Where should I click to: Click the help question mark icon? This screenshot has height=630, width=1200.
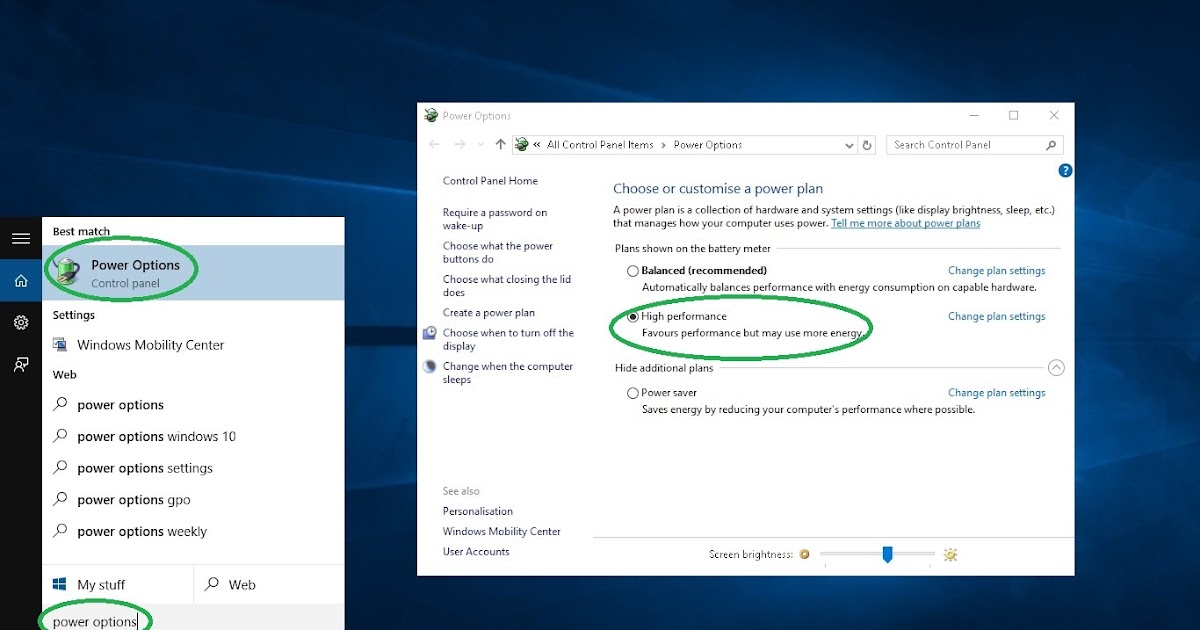(1065, 171)
